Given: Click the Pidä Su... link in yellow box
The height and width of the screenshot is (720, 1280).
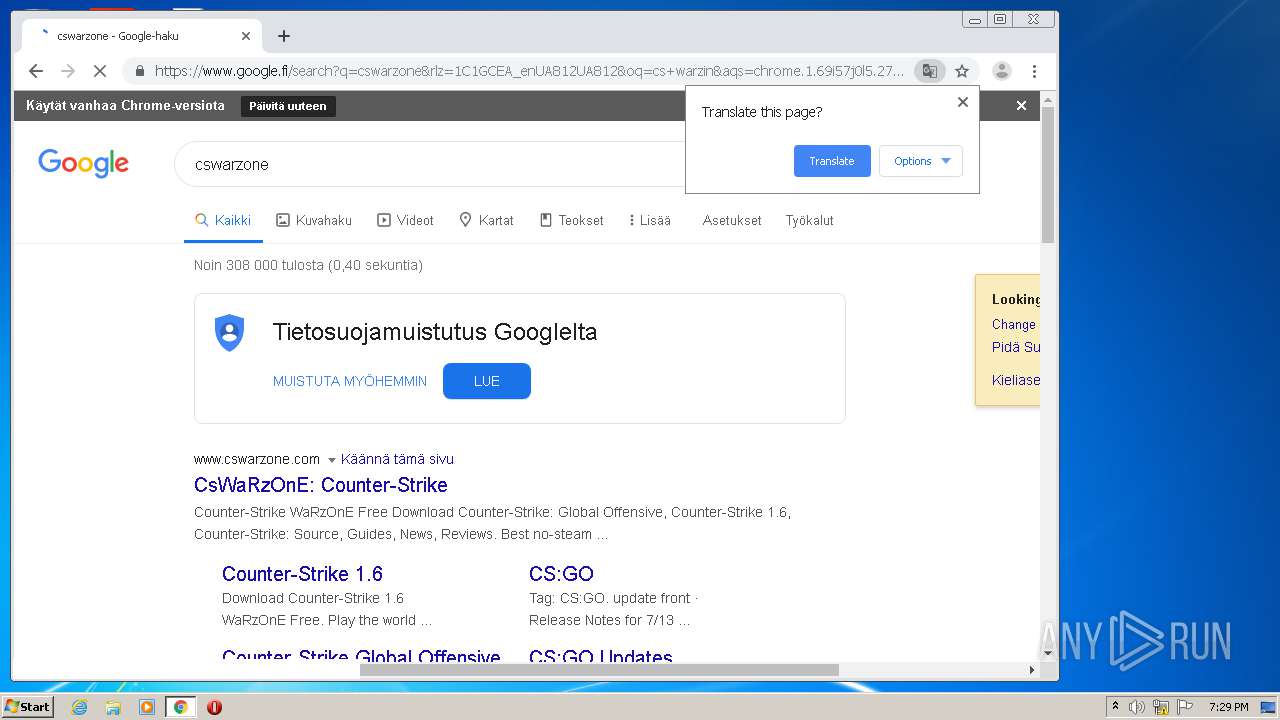Looking at the screenshot, I should tap(1016, 347).
